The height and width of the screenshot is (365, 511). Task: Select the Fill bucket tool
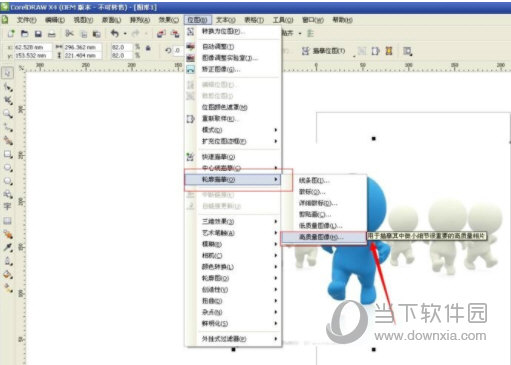click(8, 275)
